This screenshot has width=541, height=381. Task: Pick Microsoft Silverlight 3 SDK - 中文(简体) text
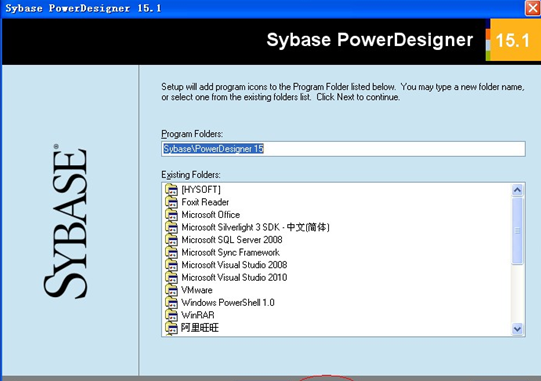pyautogui.click(x=255, y=227)
